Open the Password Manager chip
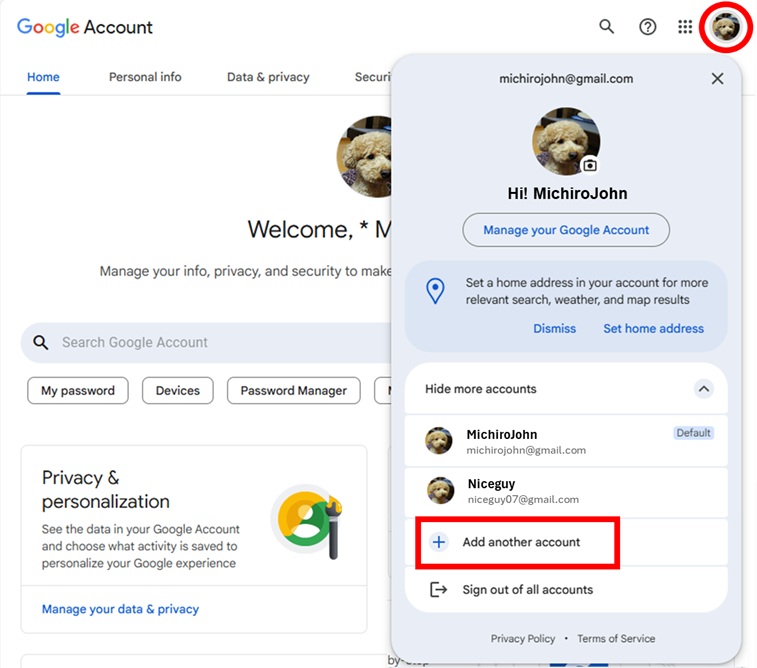The image size is (757, 668). tap(293, 391)
